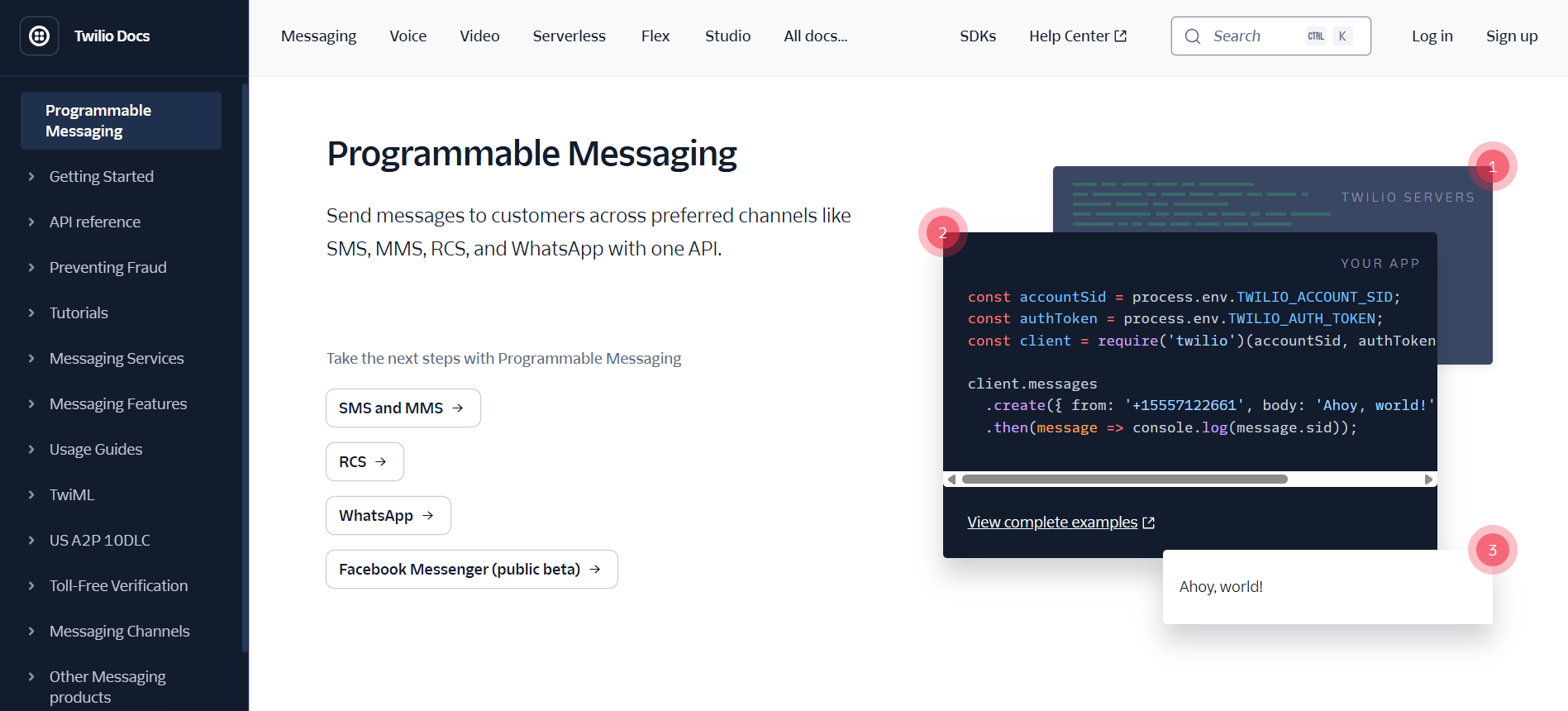Open the All docs... menu
1568x711 pixels.
(x=816, y=36)
